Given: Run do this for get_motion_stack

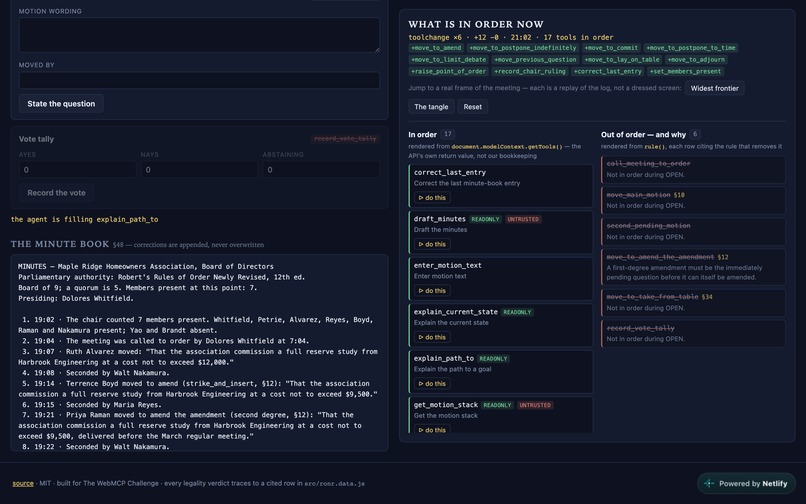Looking at the screenshot, I should click(x=432, y=430).
